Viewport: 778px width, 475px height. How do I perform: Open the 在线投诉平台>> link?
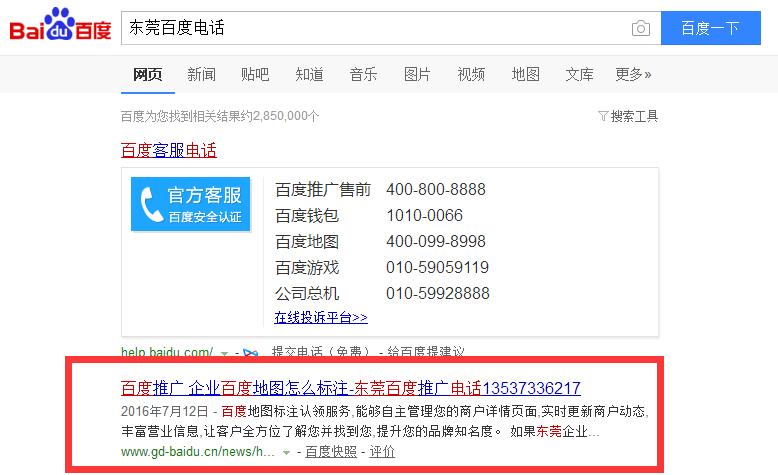pos(321,317)
